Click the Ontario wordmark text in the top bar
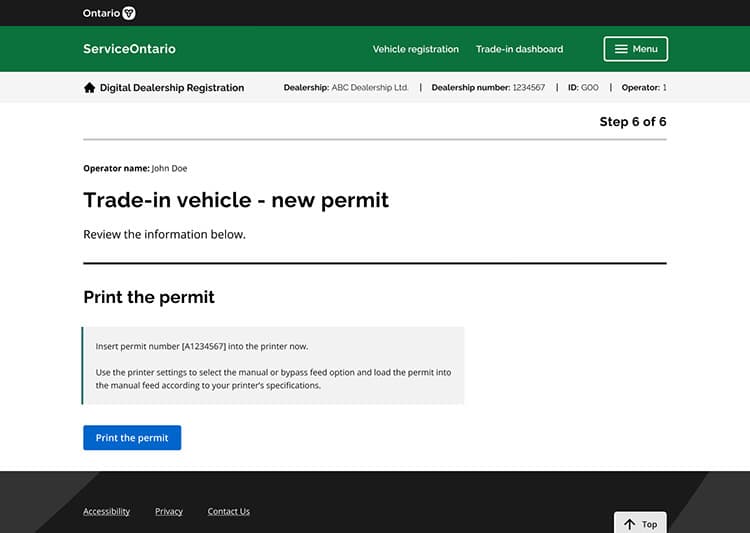 click(101, 13)
